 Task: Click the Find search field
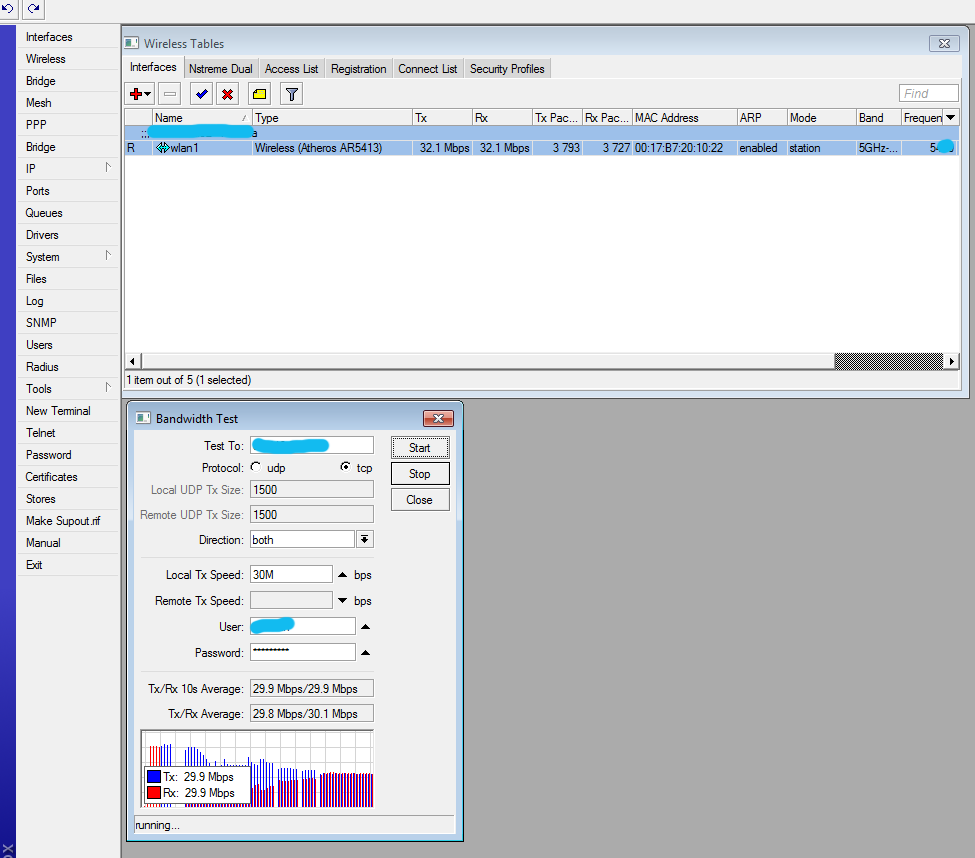click(928, 94)
